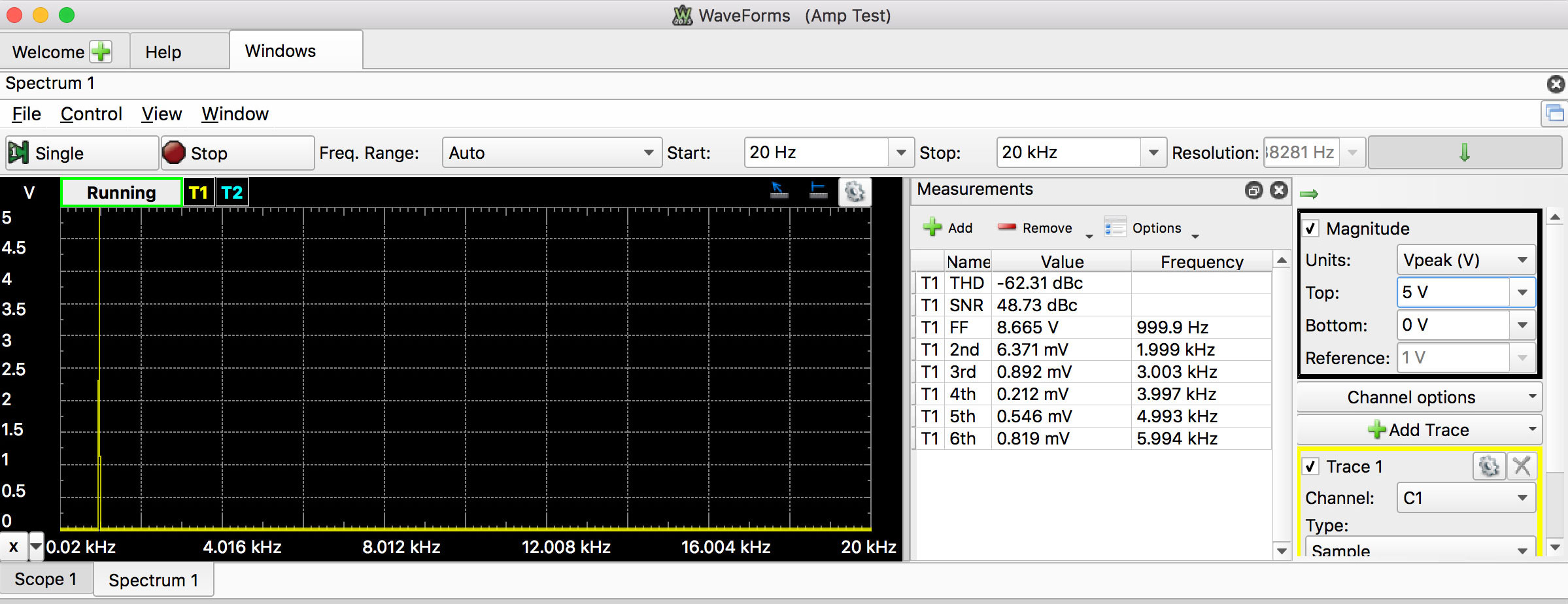The width and height of the screenshot is (1568, 604).
Task: Click right panel scroll down arrow
Action: coord(1556,548)
